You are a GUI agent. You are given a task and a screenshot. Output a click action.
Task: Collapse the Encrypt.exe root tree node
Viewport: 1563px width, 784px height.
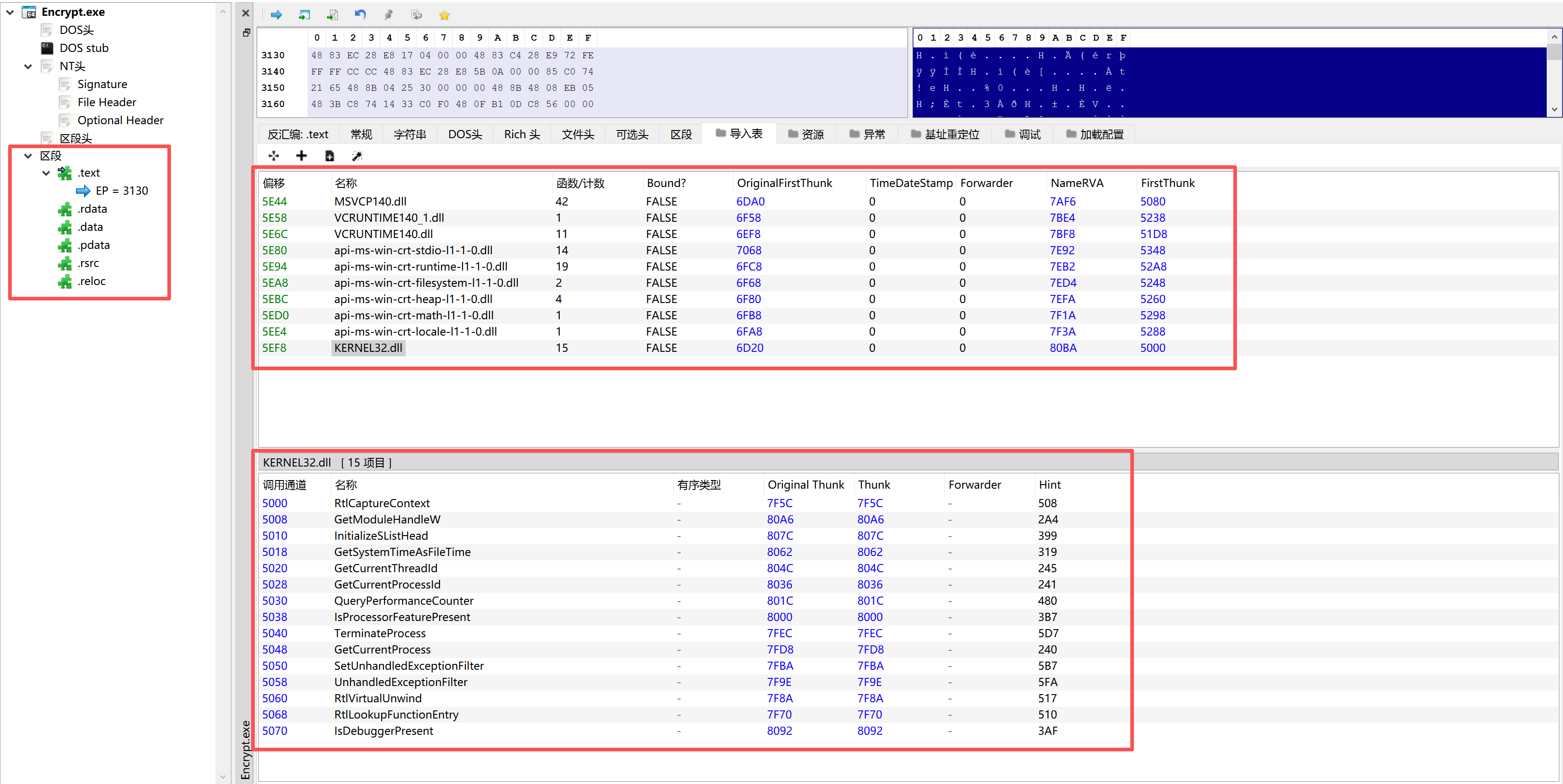pyautogui.click(x=10, y=12)
